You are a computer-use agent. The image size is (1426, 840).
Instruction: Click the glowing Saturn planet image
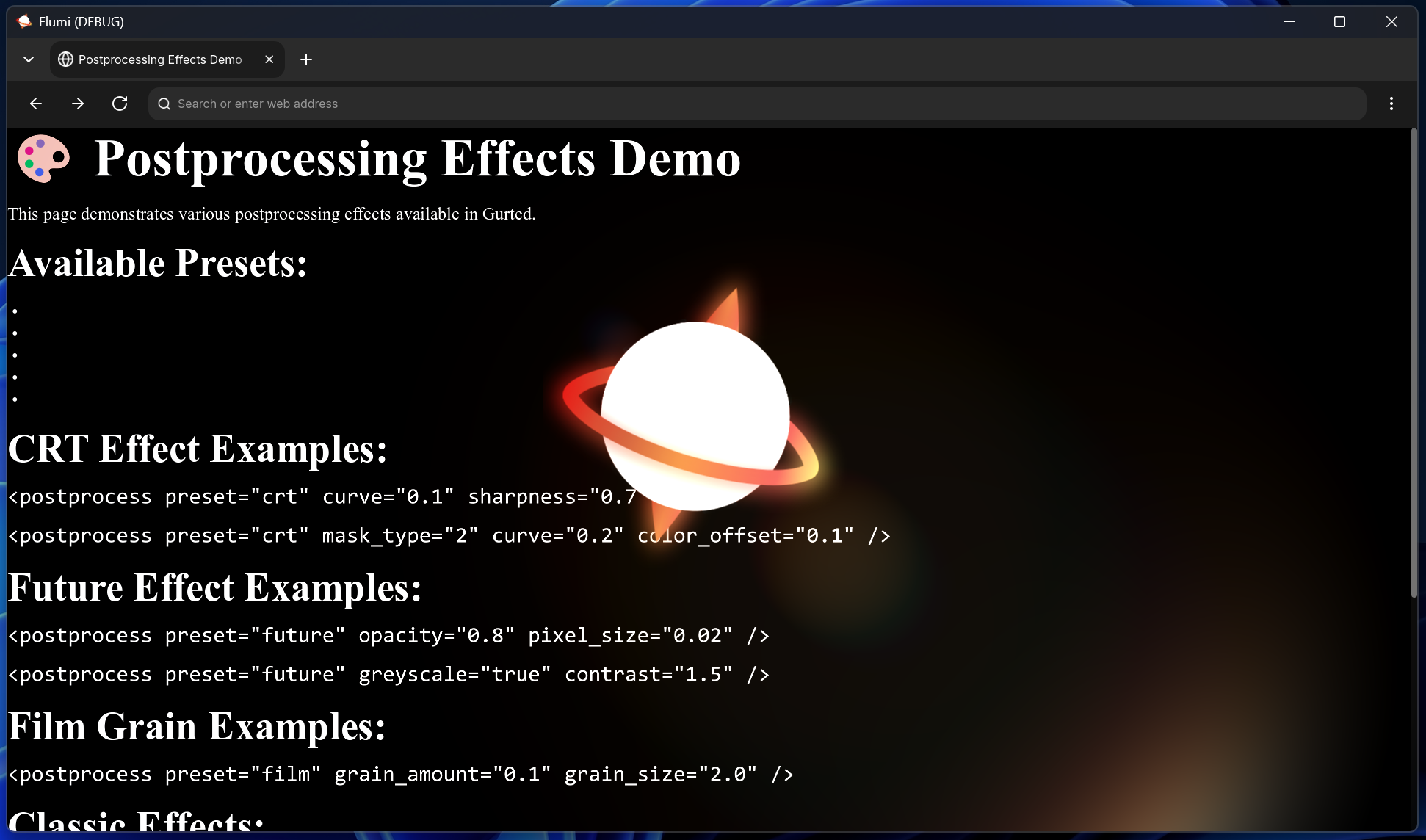tap(694, 415)
